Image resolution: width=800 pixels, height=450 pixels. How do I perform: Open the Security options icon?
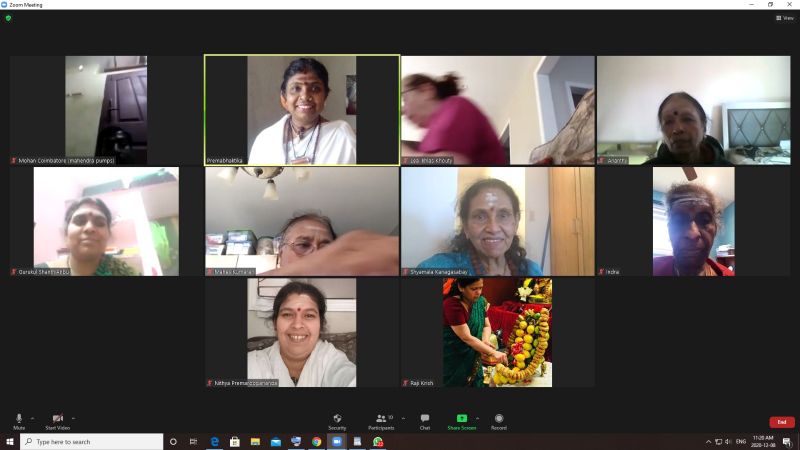337,420
